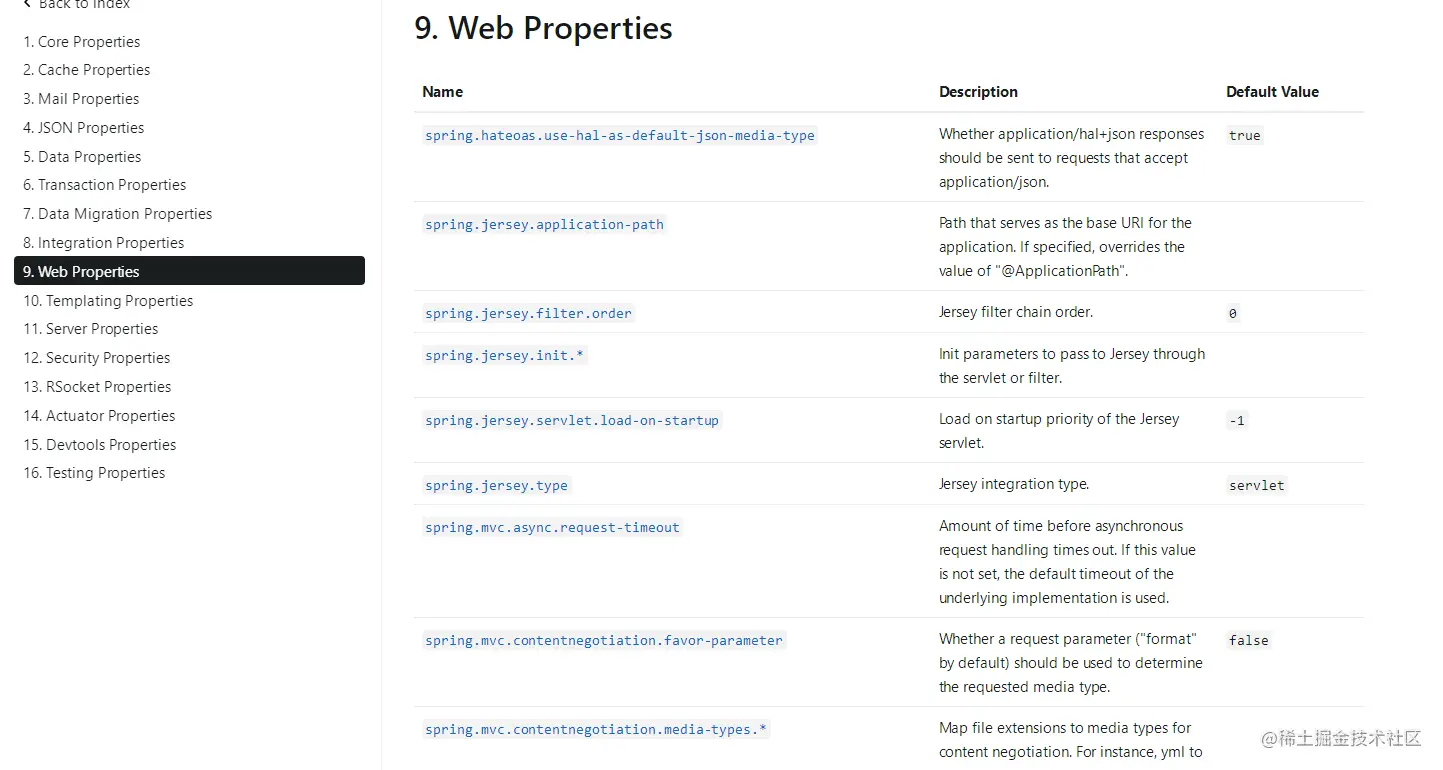This screenshot has height=770, width=1443.
Task: Click default value '-1' for load-on-startup
Action: point(1237,420)
